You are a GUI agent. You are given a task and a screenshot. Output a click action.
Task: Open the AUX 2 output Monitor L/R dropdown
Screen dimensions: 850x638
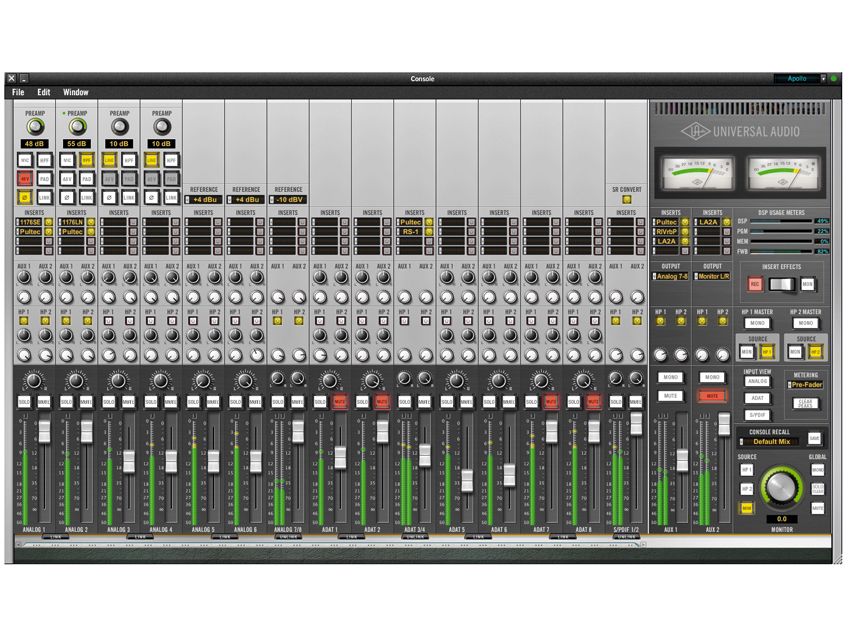coord(712,276)
